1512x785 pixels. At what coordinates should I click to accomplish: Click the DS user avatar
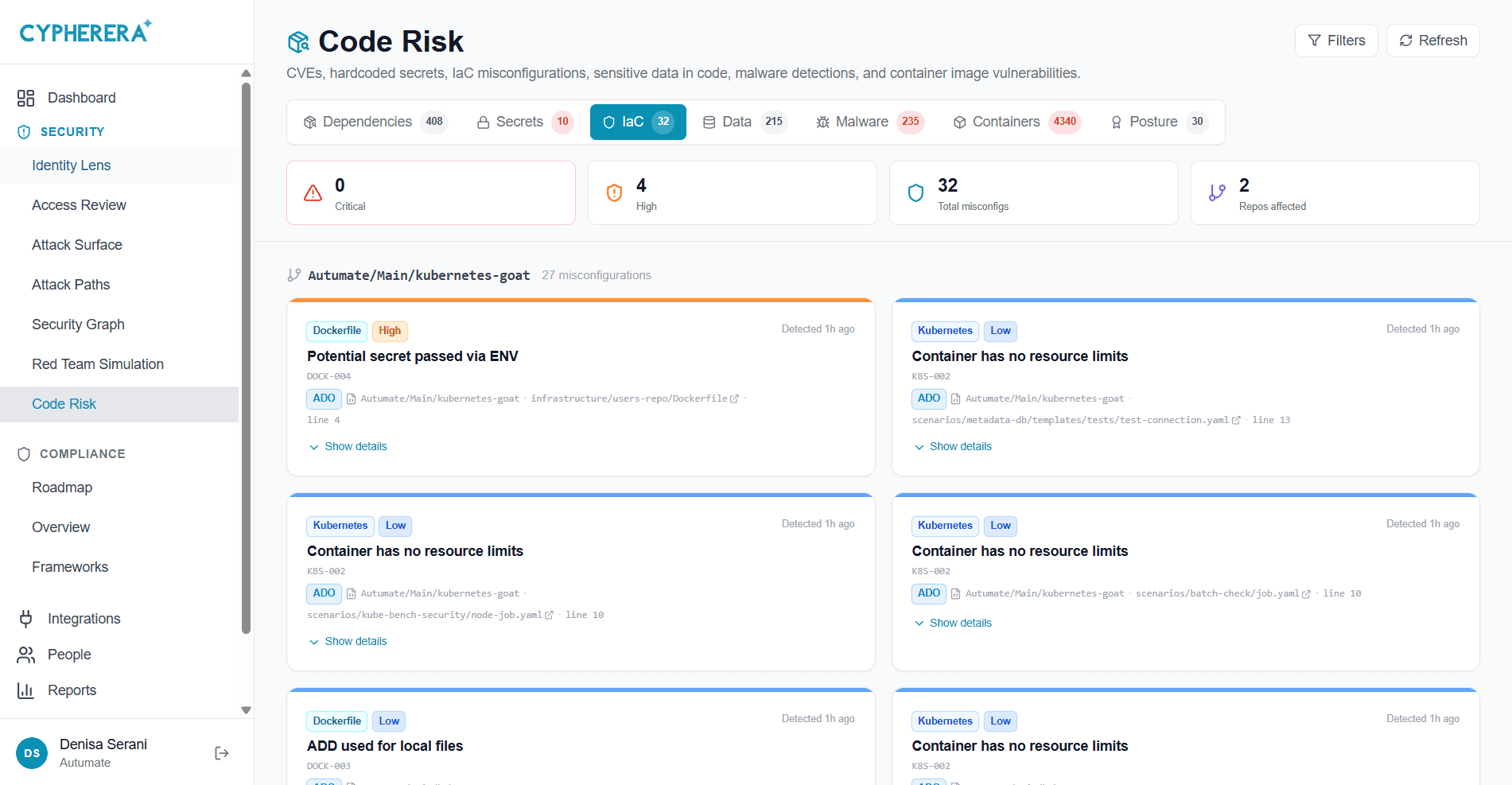tap(32, 753)
